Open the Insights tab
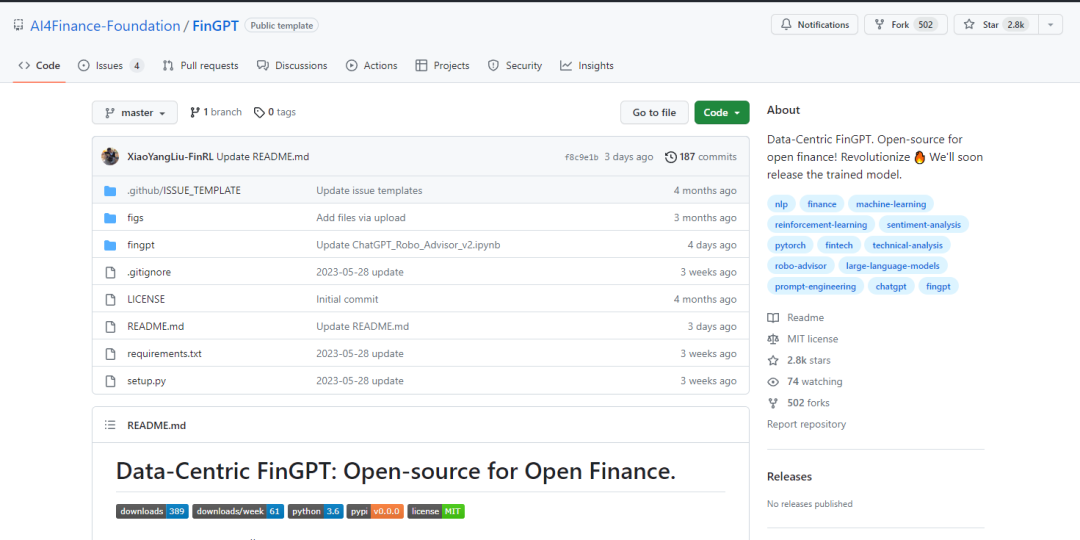The image size is (1080, 540). point(587,66)
